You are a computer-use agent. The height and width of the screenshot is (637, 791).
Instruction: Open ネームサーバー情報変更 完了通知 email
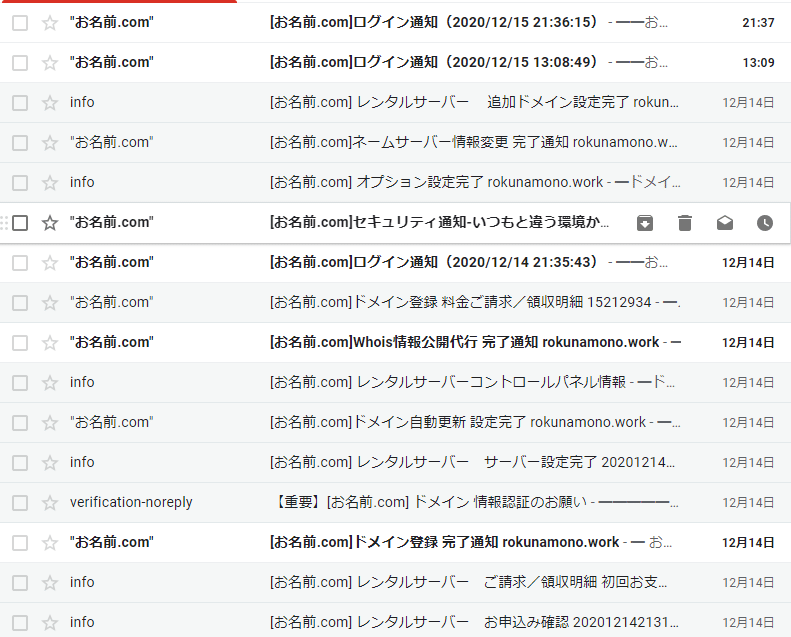(x=396, y=143)
